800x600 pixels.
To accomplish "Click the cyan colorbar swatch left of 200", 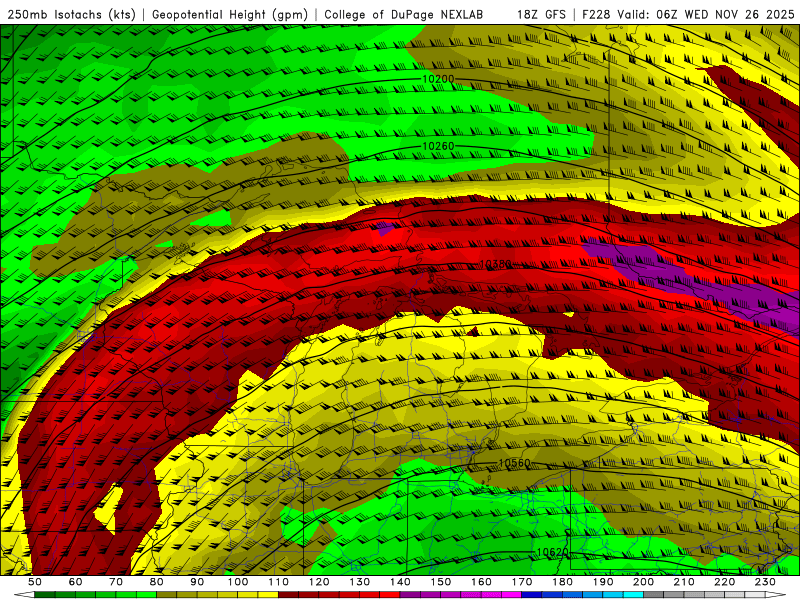I will click(634, 595).
